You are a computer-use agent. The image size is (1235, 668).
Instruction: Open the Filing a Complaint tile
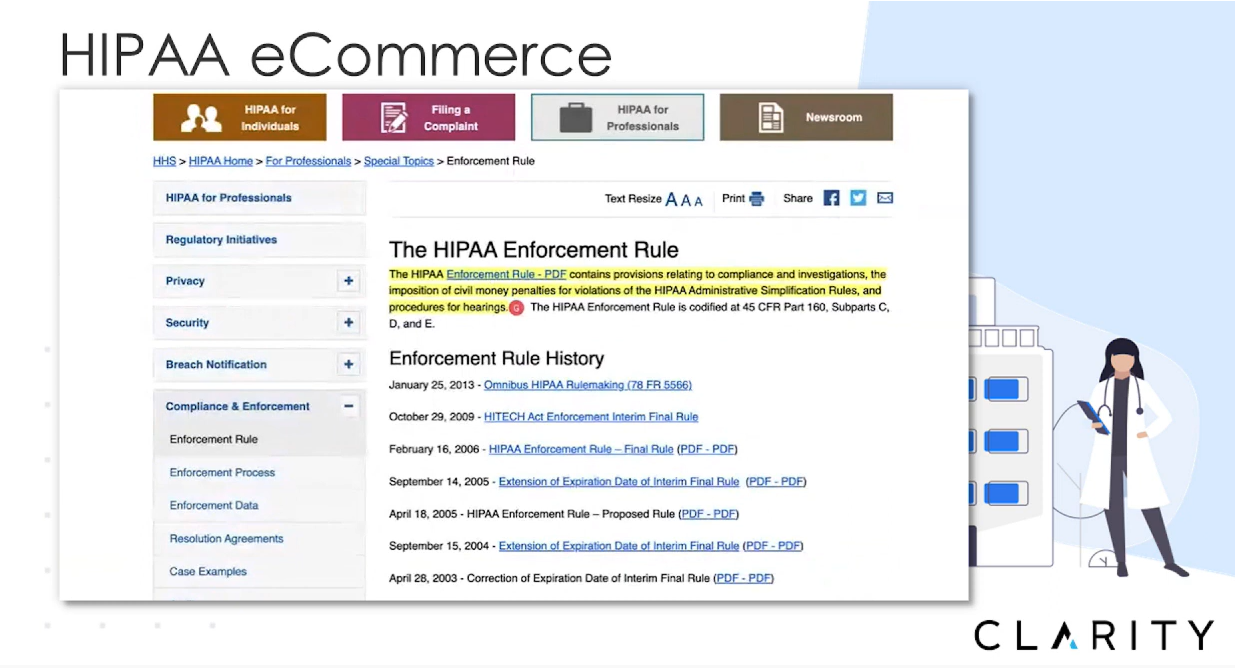tap(428, 117)
